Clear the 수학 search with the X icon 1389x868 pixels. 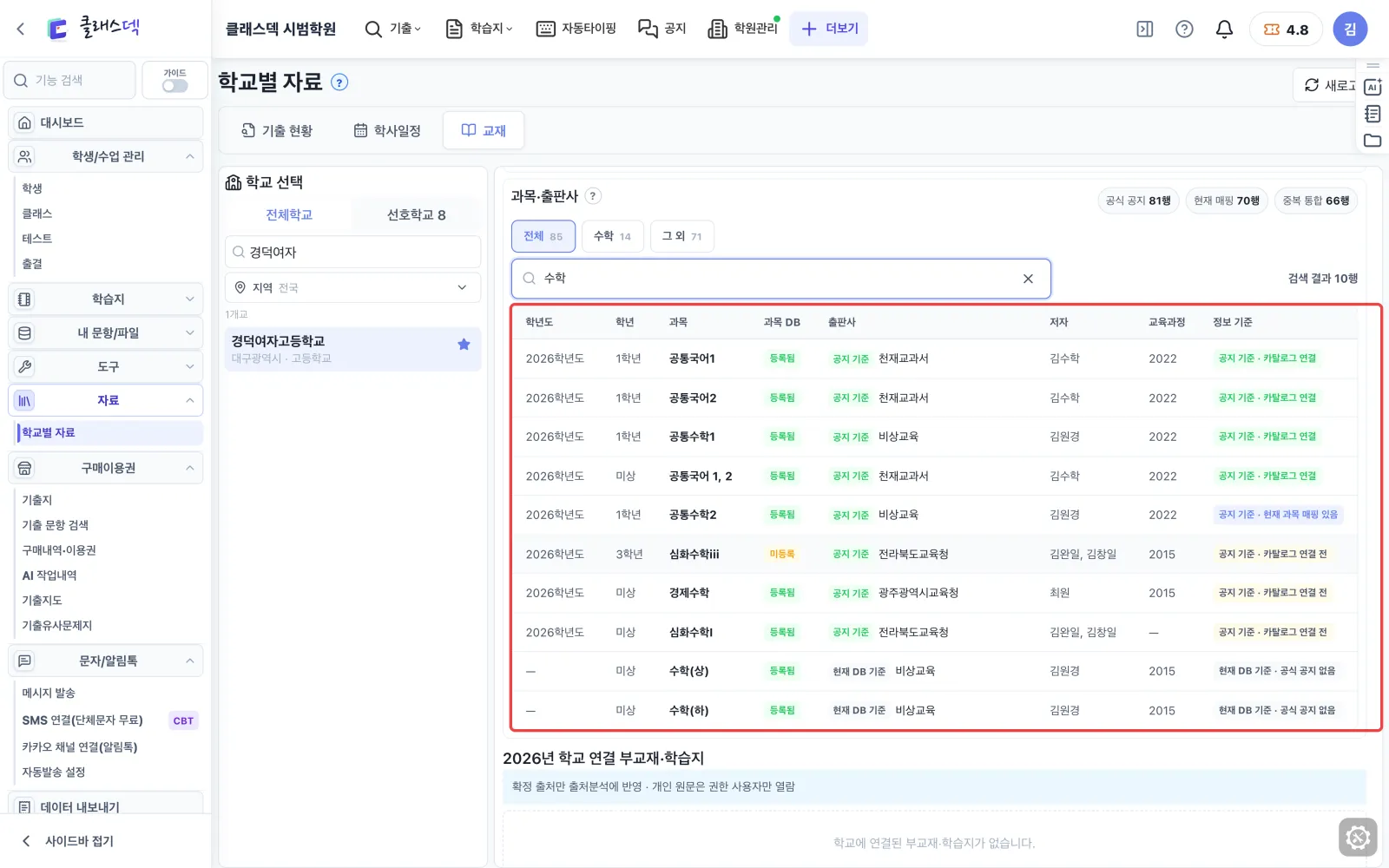(x=1028, y=279)
